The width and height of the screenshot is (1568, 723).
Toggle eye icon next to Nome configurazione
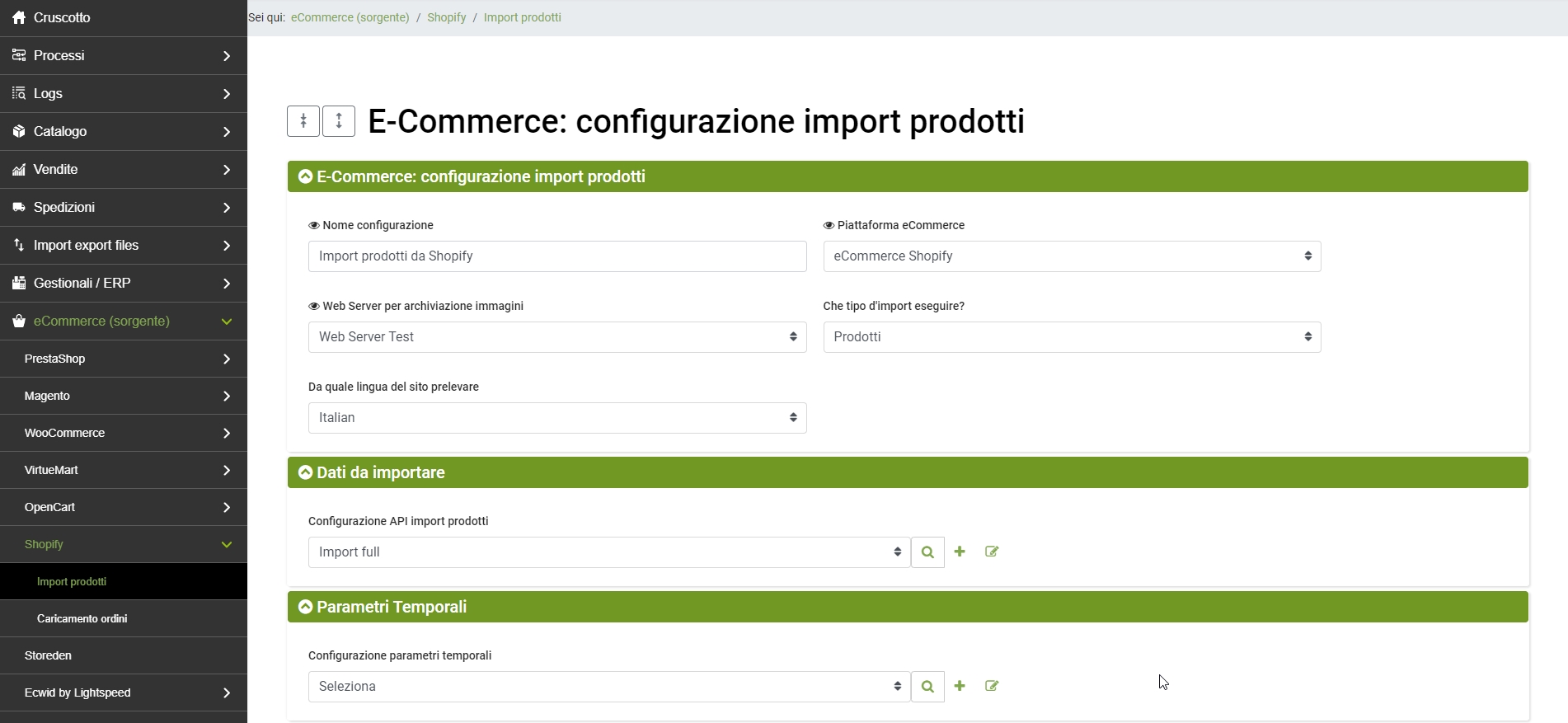(x=313, y=226)
